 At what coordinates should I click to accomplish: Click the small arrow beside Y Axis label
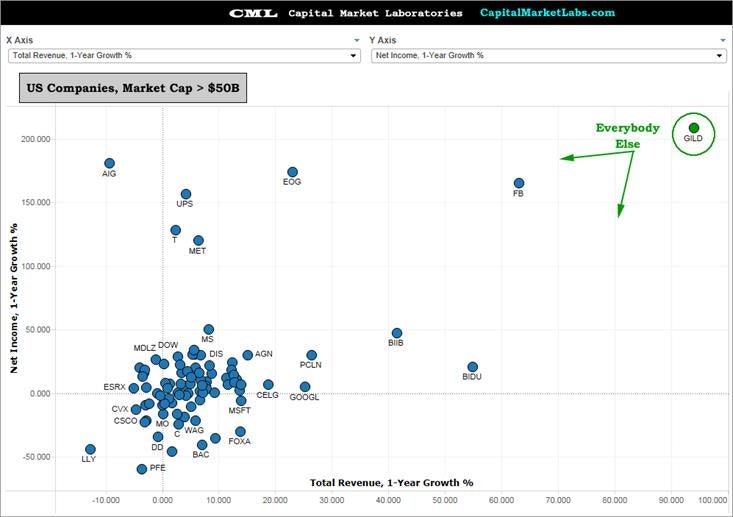pyautogui.click(x=723, y=40)
